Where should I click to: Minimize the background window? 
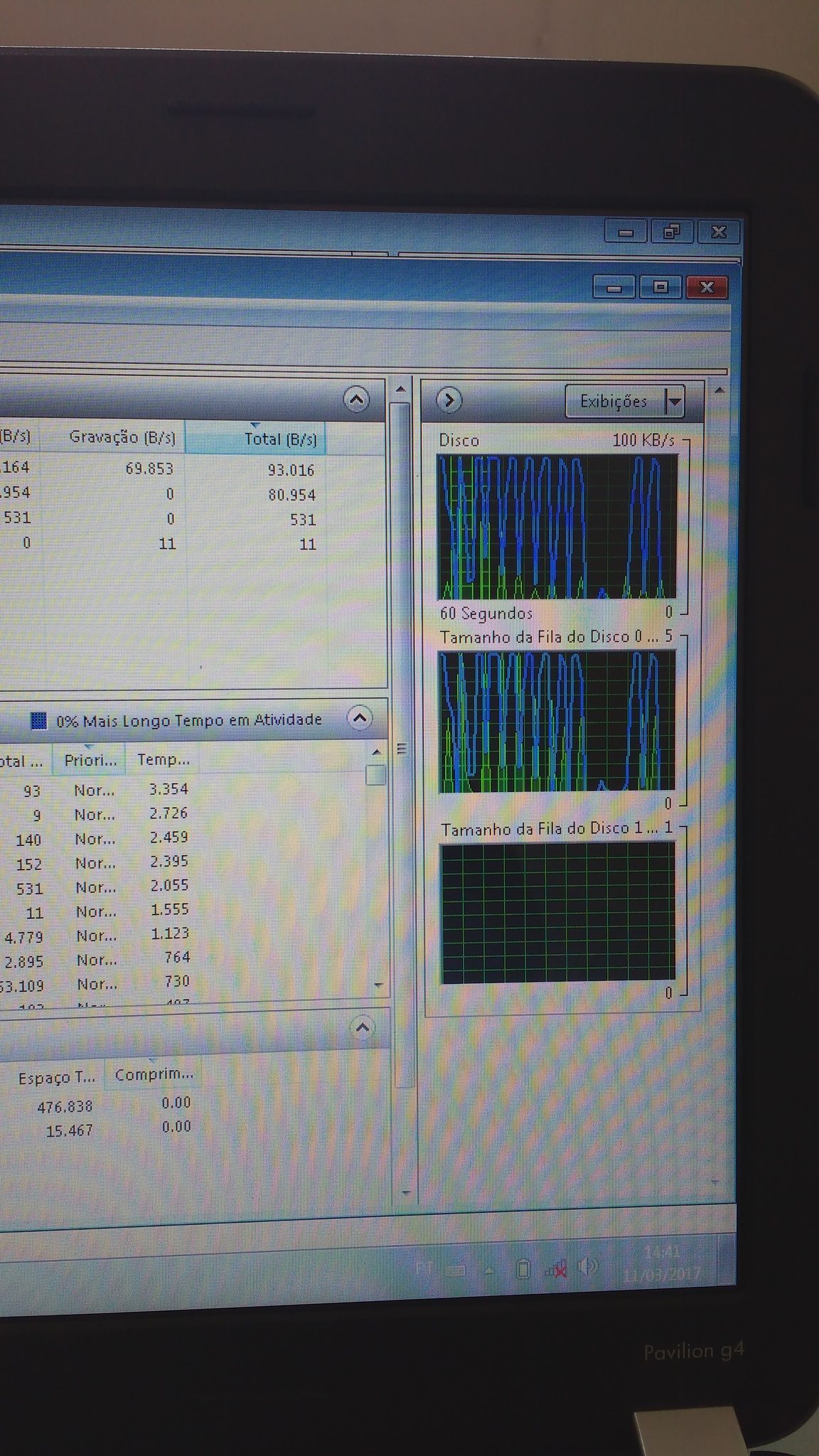626,232
